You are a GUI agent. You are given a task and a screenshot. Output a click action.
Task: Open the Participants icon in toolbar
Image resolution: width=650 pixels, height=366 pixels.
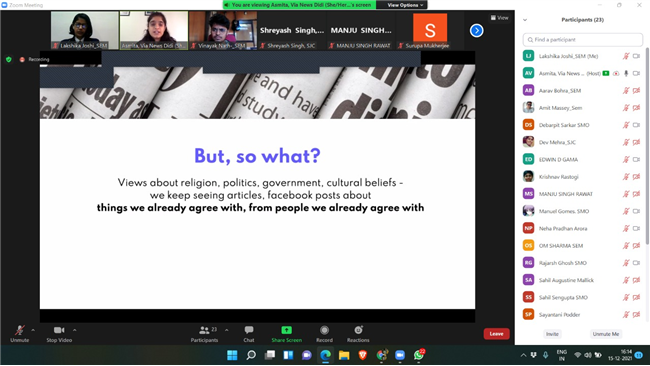click(204, 330)
